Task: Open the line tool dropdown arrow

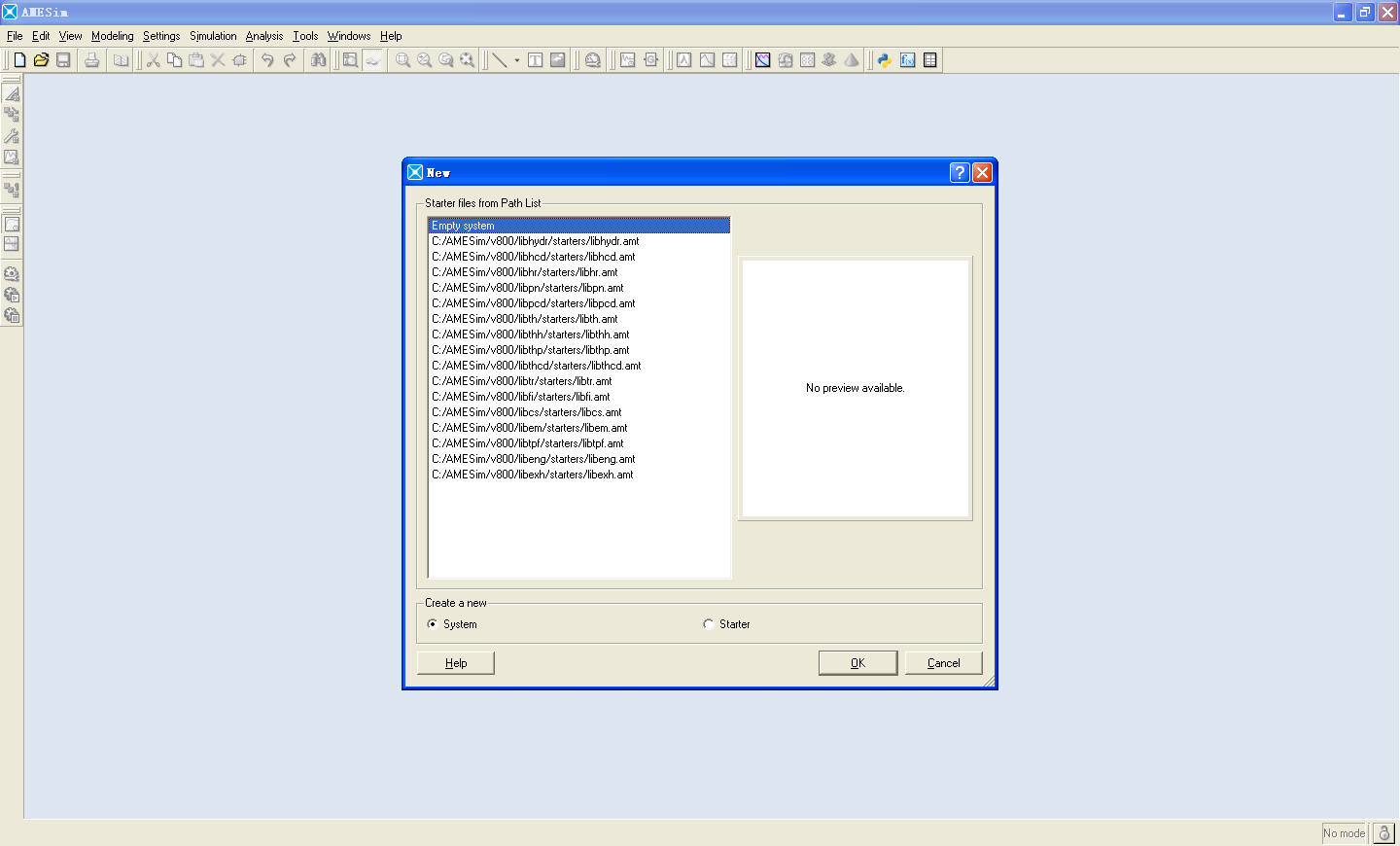Action: [517, 60]
